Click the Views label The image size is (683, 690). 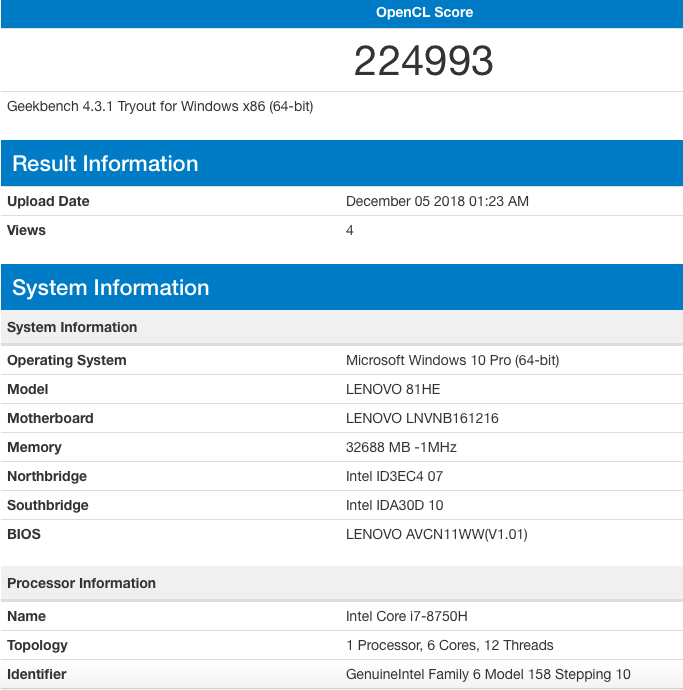point(26,230)
